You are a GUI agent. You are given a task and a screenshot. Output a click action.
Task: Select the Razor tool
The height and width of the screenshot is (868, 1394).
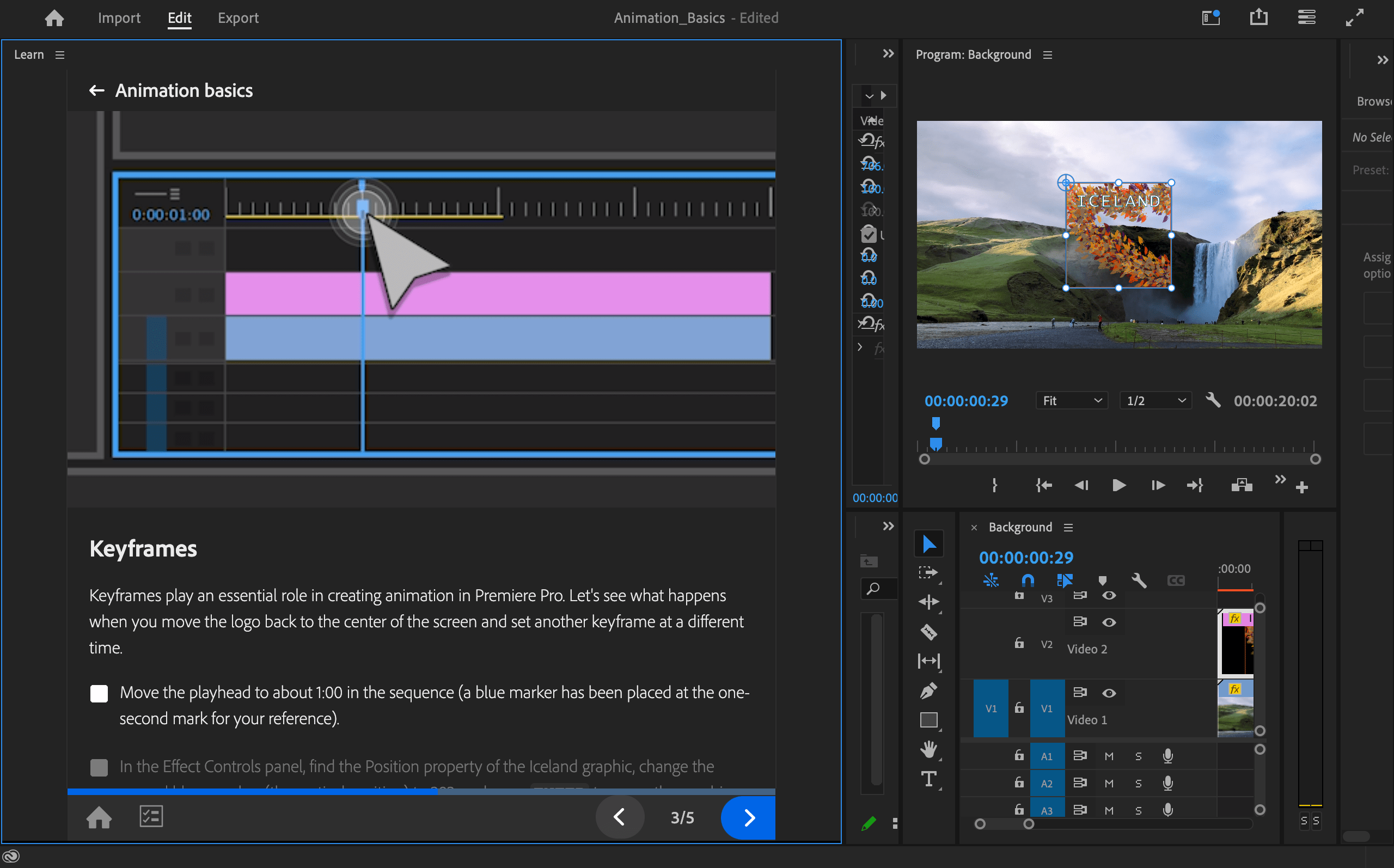928,632
